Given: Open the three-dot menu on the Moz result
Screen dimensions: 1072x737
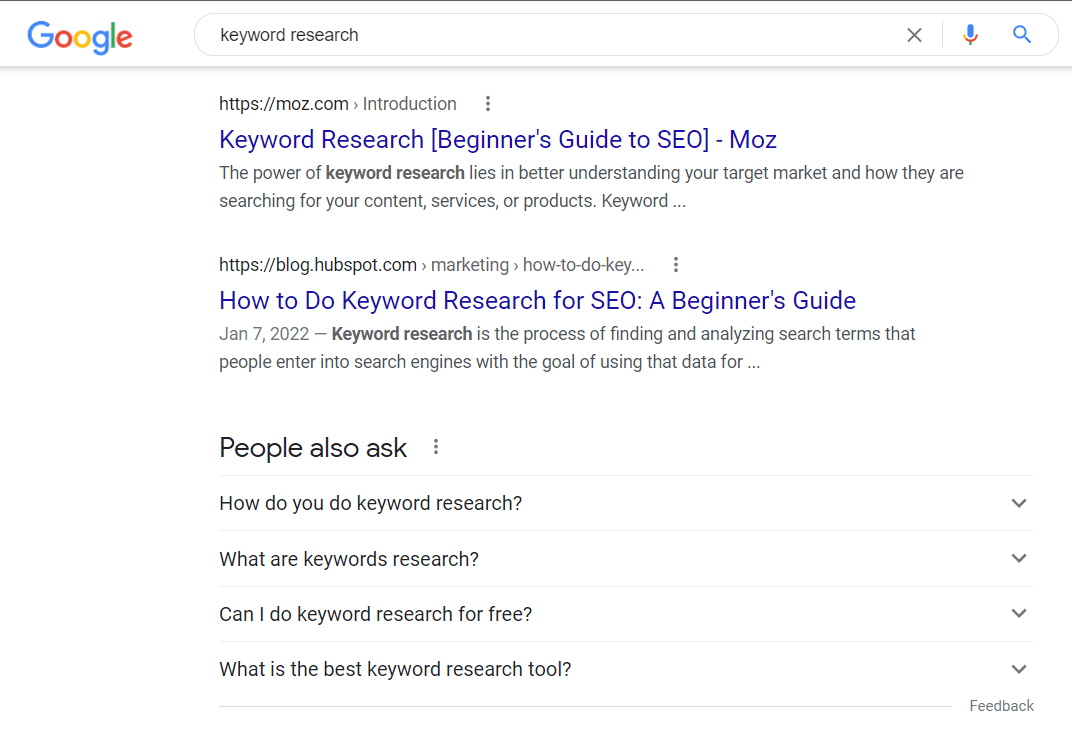Looking at the screenshot, I should 487,103.
